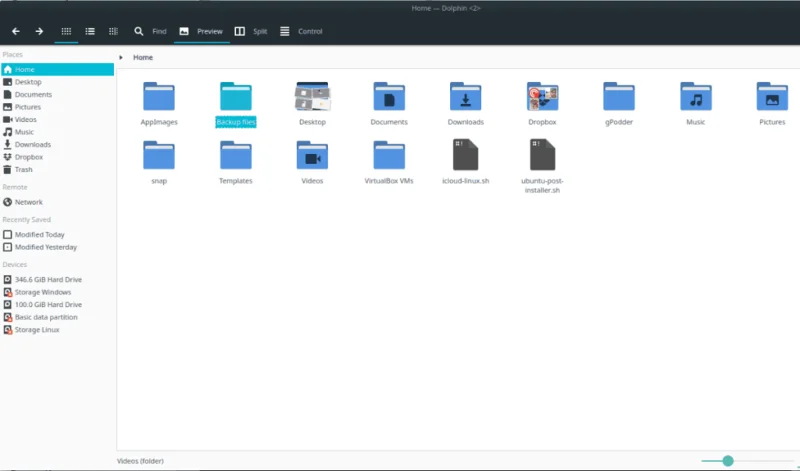
Task: Toggle the Preview option
Action: (x=201, y=31)
